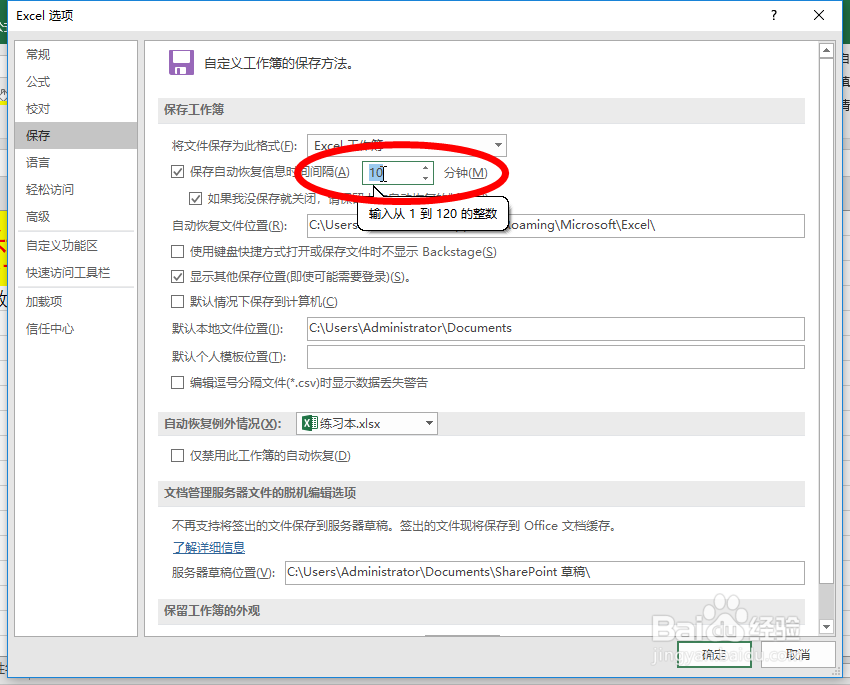Screen dimensions: 850x685
Task: Select the 高级 category
Action: coord(76,216)
